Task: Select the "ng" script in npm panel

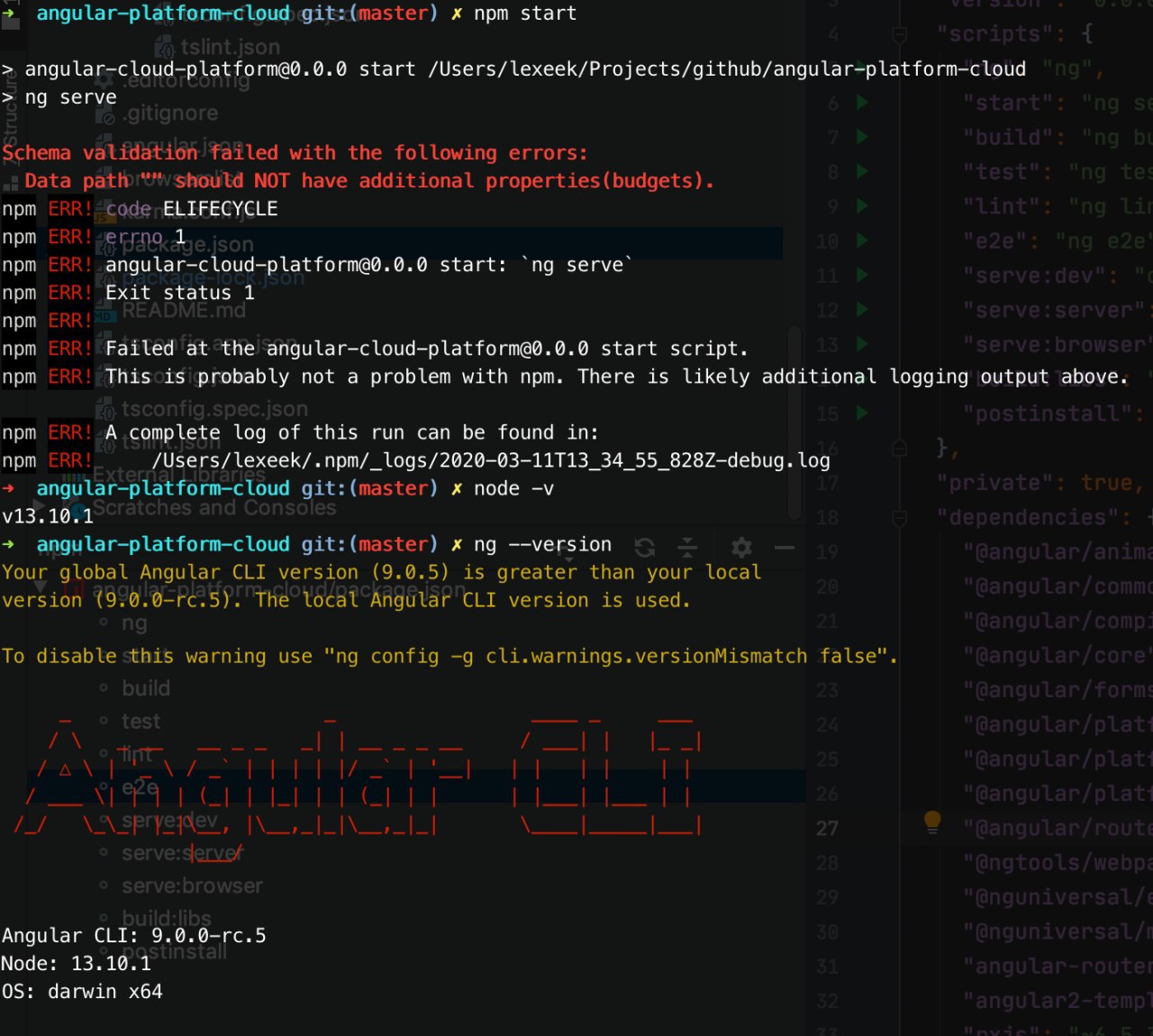Action: (x=134, y=623)
